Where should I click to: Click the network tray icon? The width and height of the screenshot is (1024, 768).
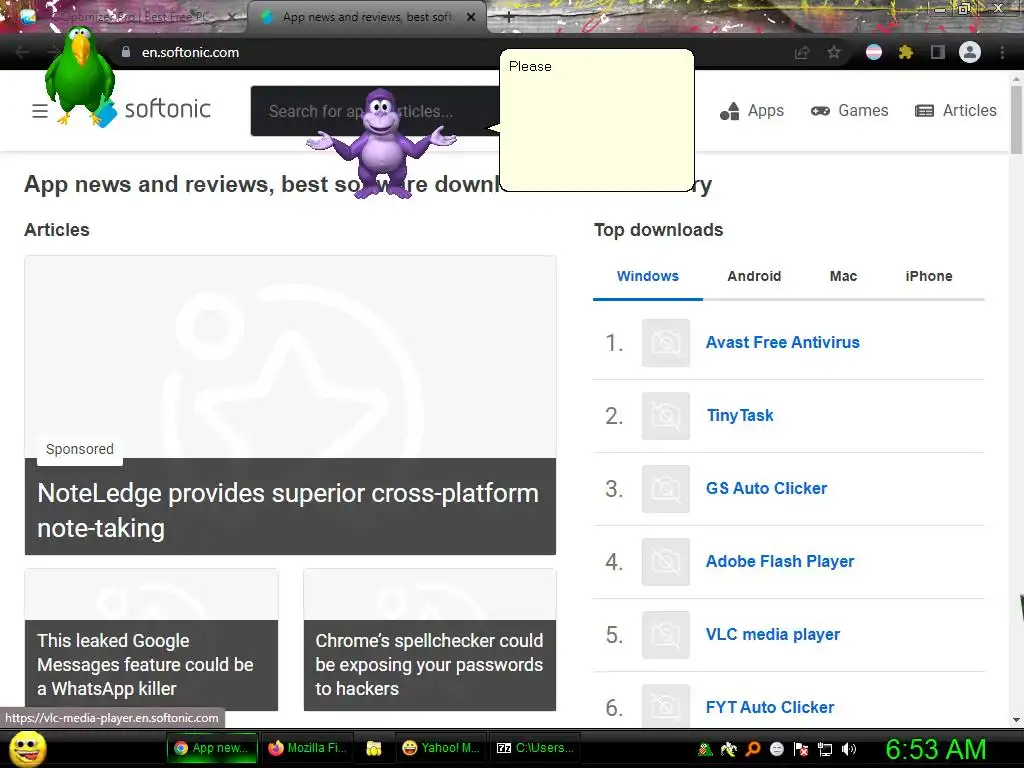pos(825,749)
